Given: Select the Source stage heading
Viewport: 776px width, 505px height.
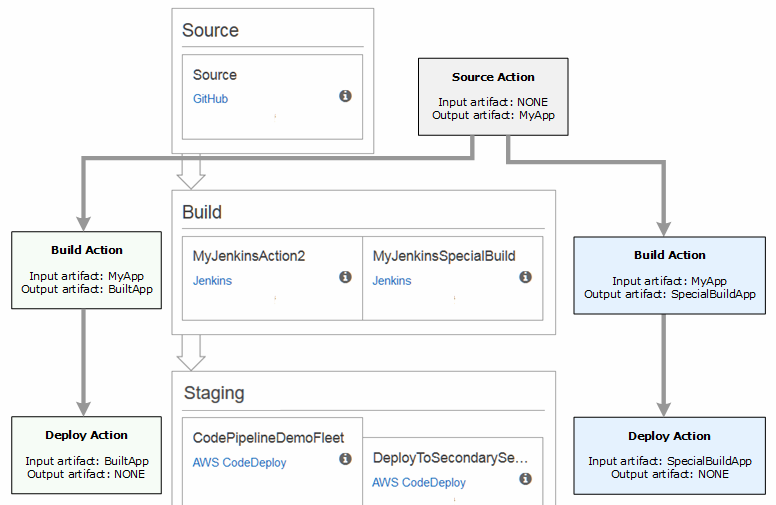Looking at the screenshot, I should click(x=210, y=30).
